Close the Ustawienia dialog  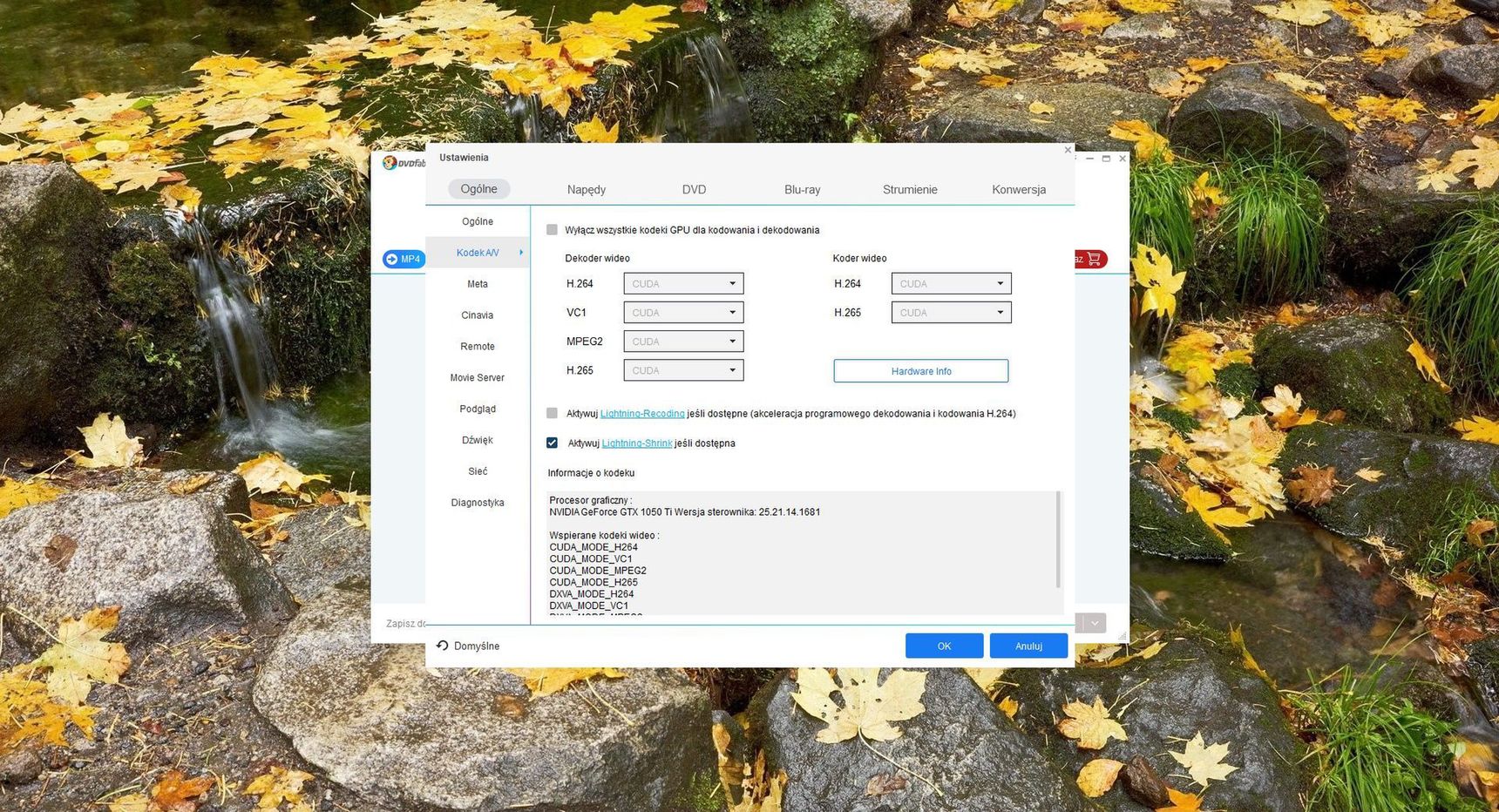1068,150
